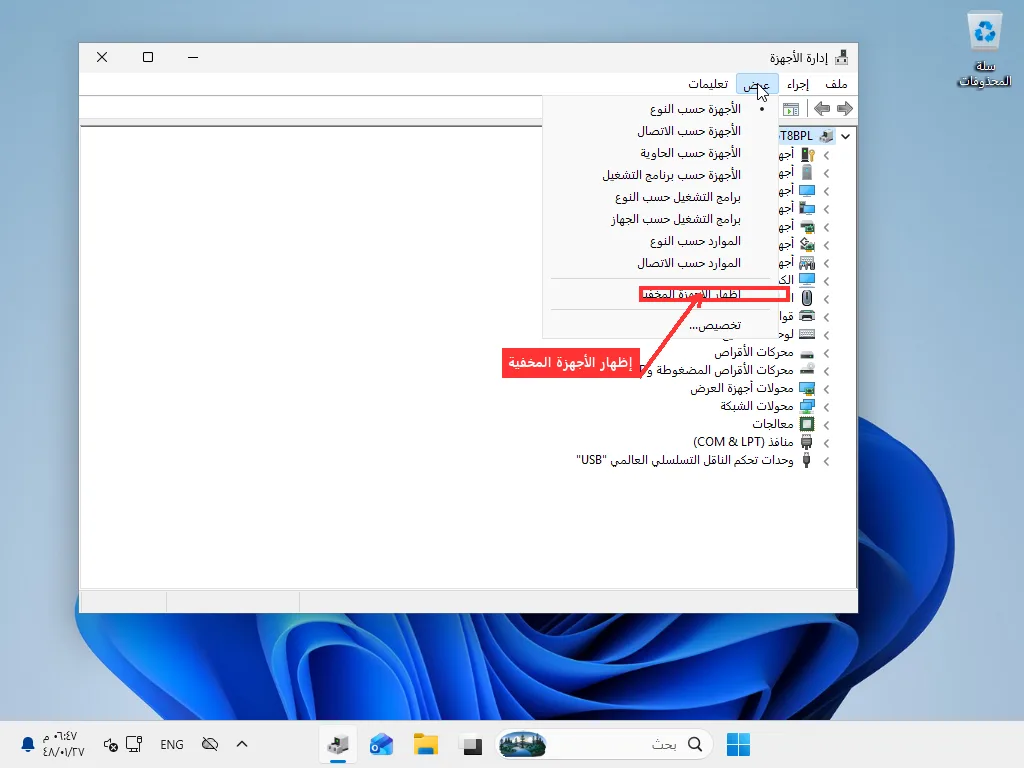
Task: Click the clock and date in the tray
Action: (63, 744)
